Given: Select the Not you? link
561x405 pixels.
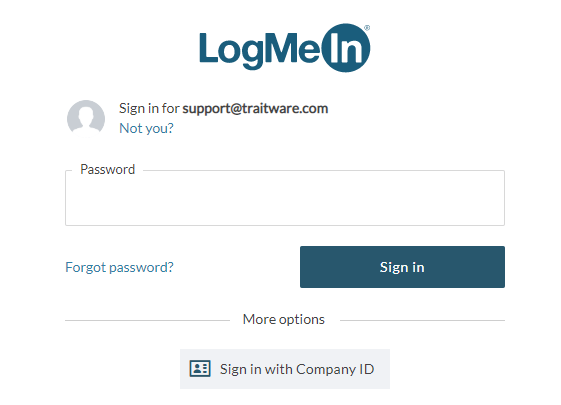Looking at the screenshot, I should [146, 128].
